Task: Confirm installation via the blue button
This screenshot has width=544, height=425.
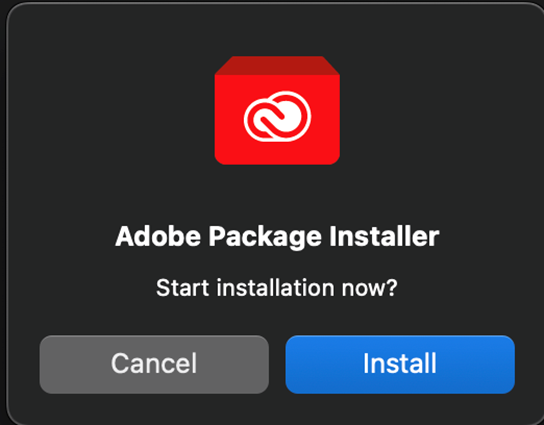Action: pyautogui.click(x=400, y=364)
